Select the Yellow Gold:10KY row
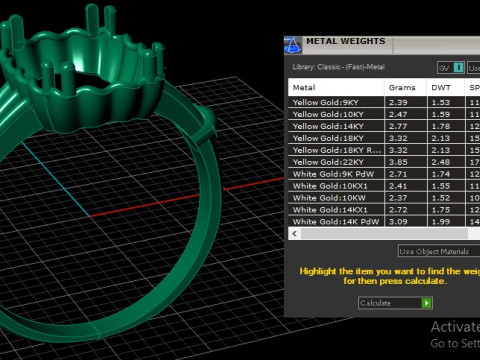The image size is (480, 360). pos(384,114)
